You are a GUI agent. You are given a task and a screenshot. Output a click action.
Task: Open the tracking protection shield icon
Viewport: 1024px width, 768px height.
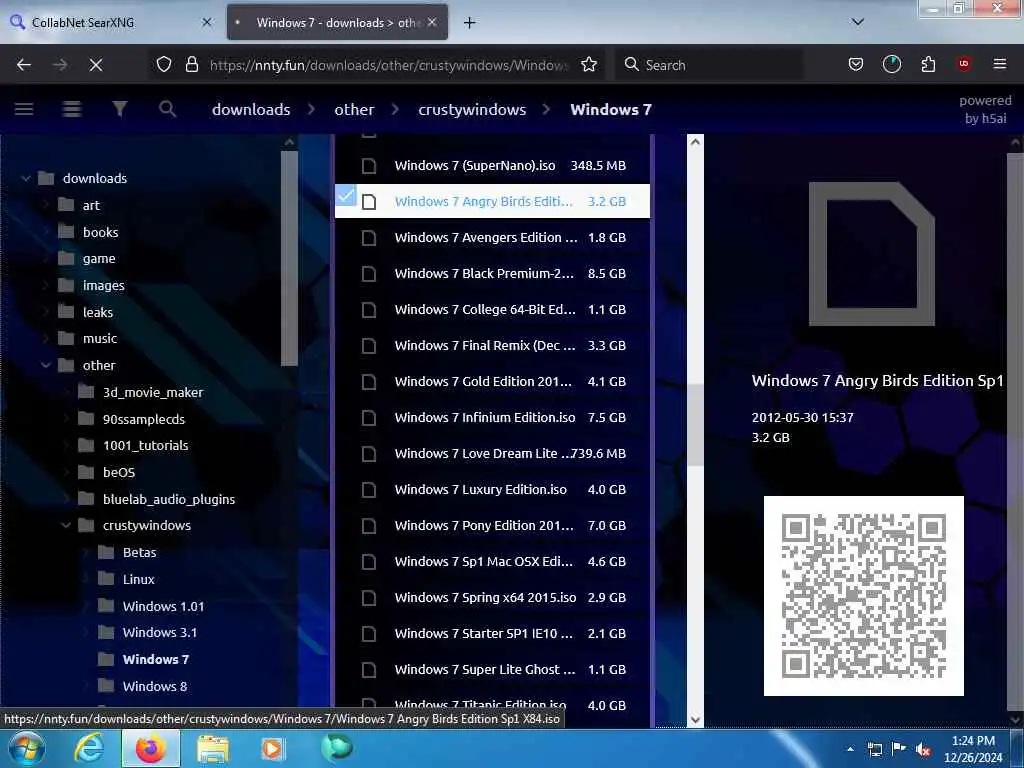164,65
